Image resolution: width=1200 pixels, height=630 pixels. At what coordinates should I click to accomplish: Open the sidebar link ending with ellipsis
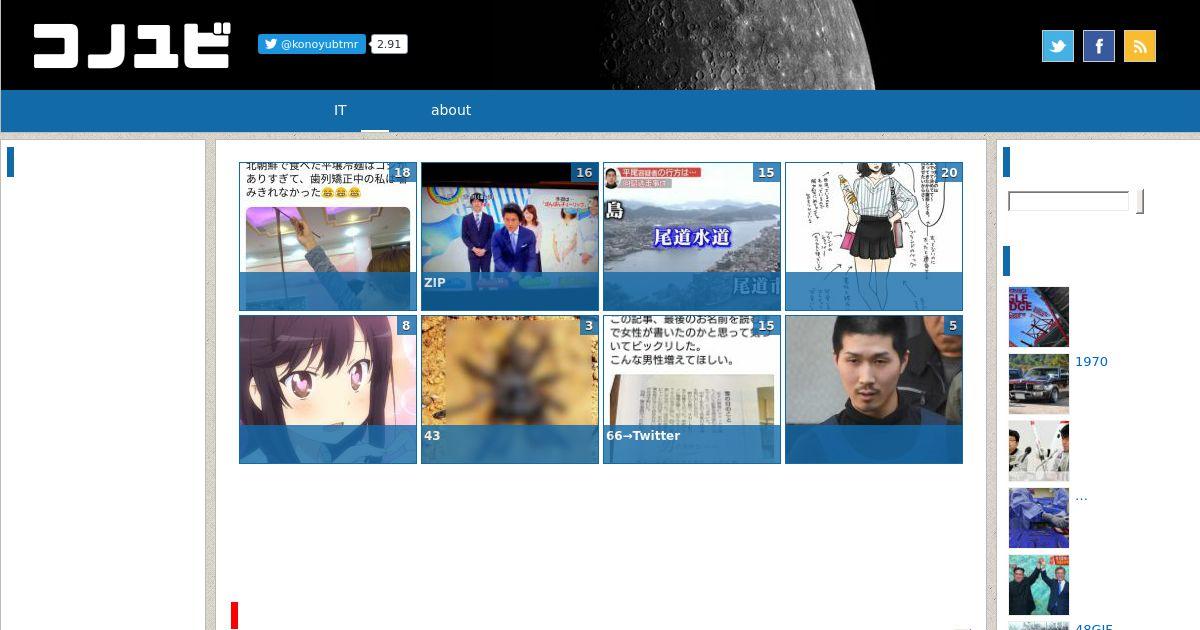pos(1081,496)
